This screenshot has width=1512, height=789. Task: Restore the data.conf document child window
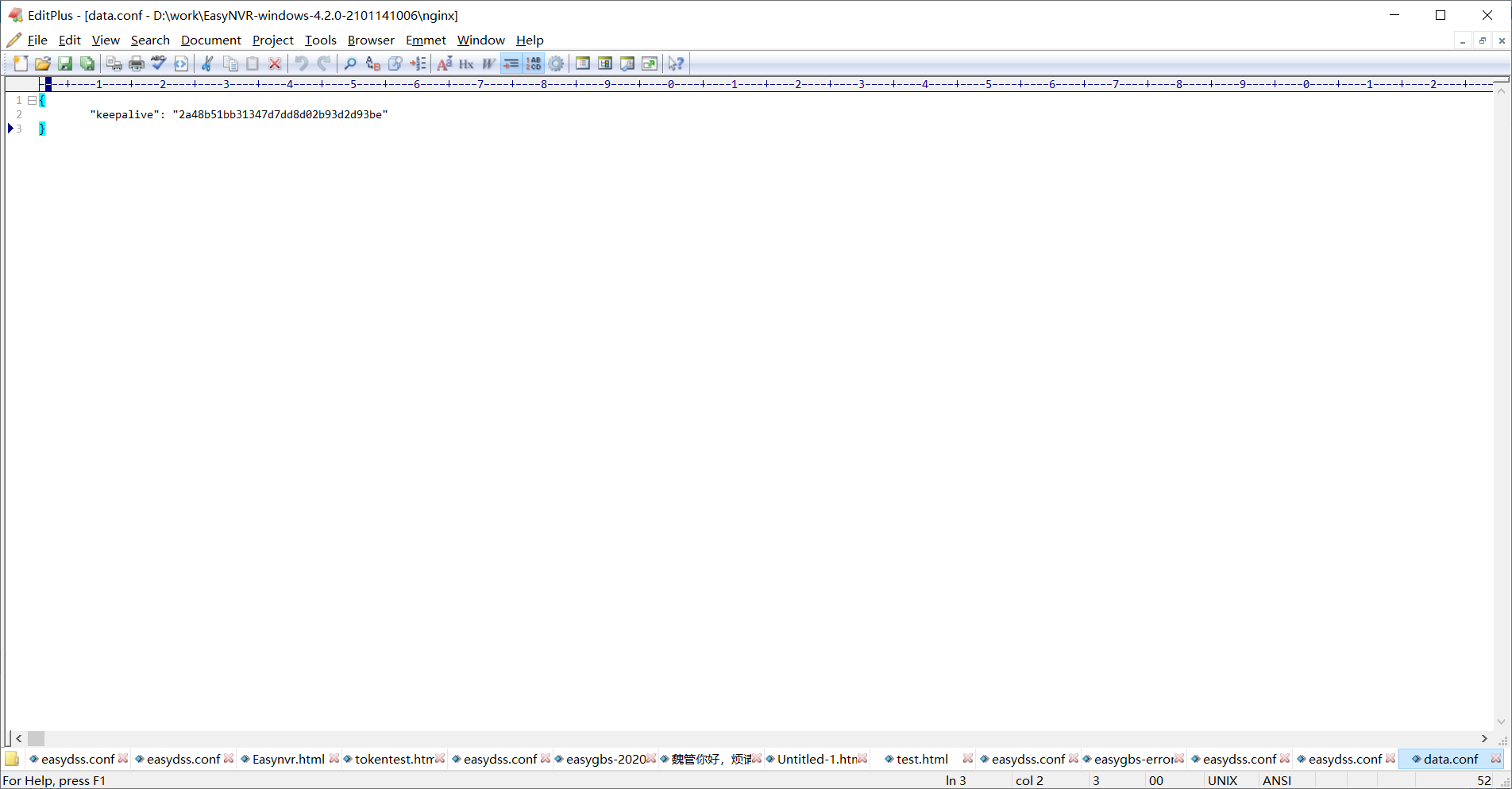pyautogui.click(x=1482, y=40)
